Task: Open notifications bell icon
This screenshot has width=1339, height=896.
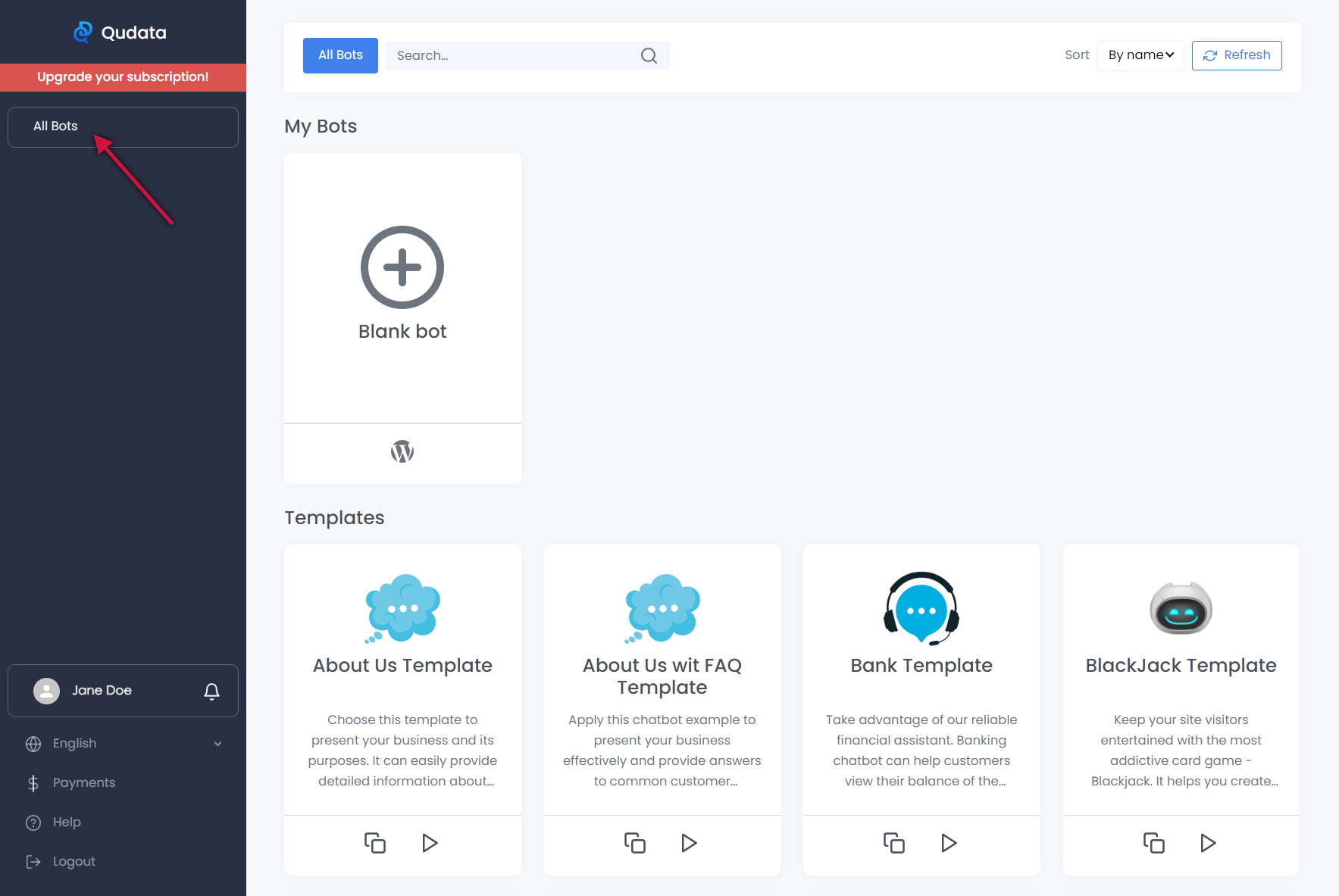Action: 211,691
